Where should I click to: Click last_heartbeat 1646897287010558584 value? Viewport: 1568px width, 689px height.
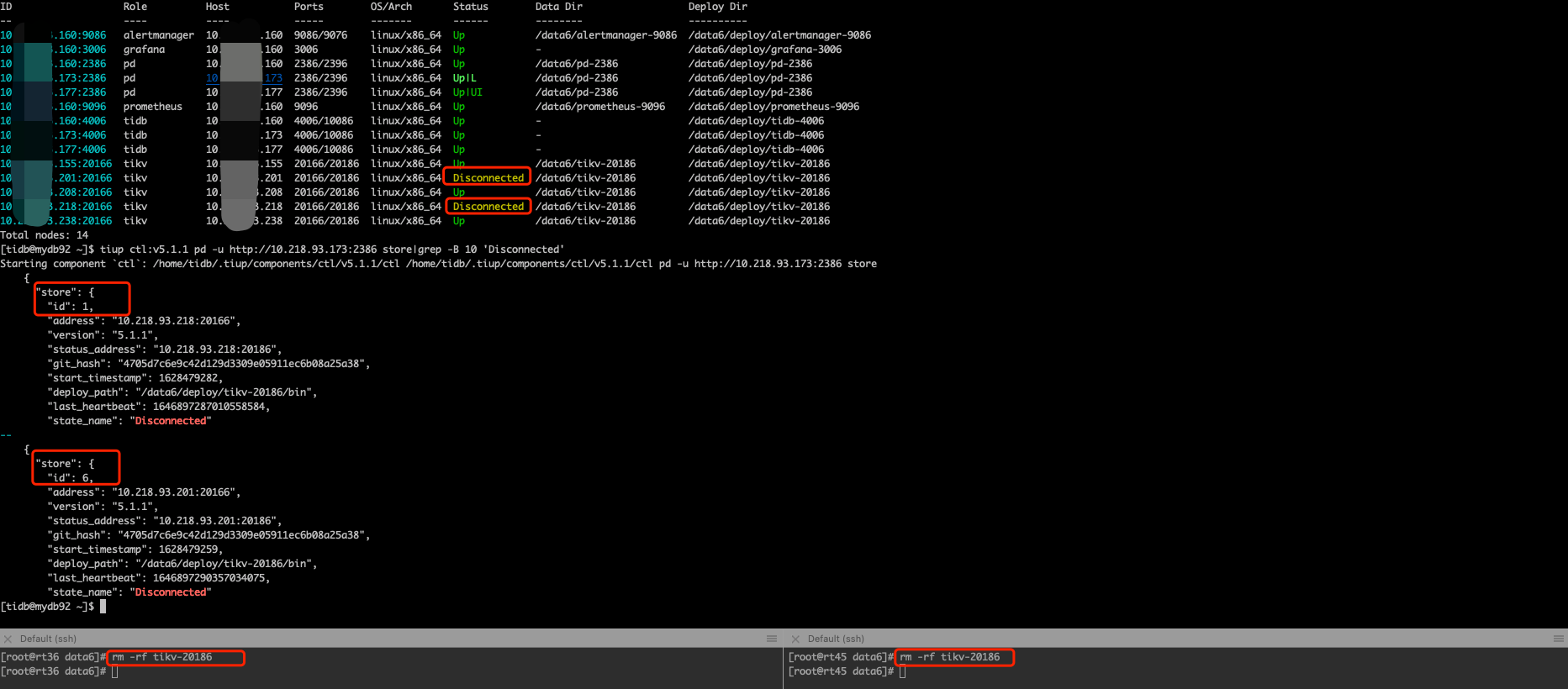(x=209, y=407)
